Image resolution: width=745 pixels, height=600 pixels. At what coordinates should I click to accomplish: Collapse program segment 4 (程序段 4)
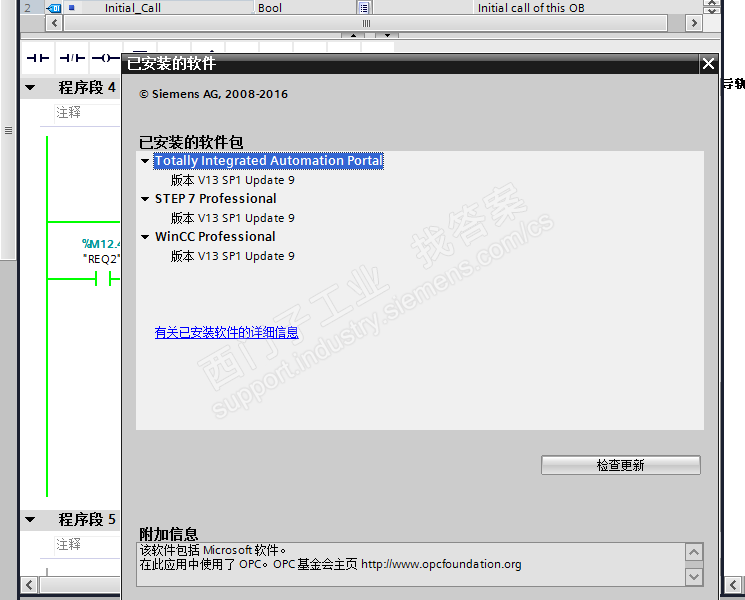(x=30, y=87)
